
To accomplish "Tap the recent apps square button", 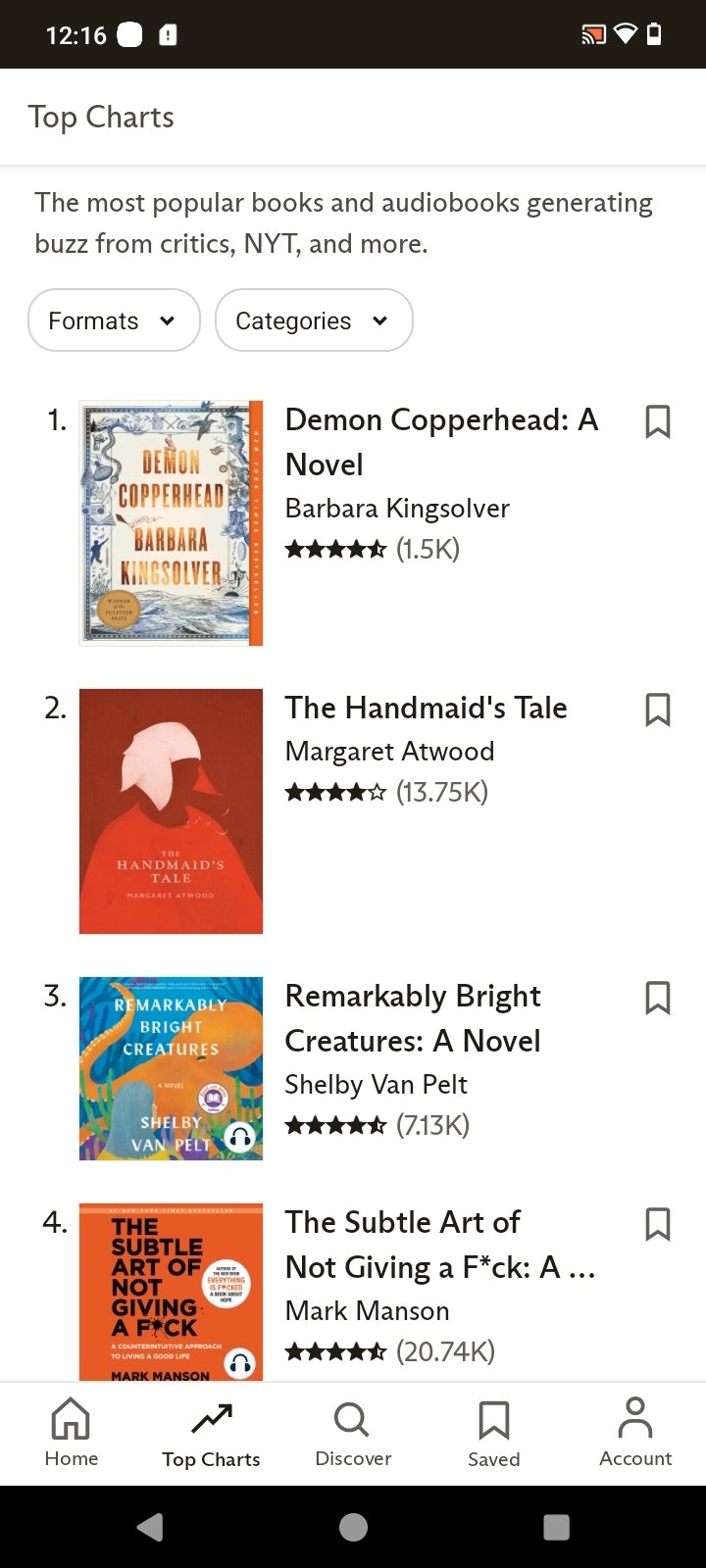I will coord(556,1527).
